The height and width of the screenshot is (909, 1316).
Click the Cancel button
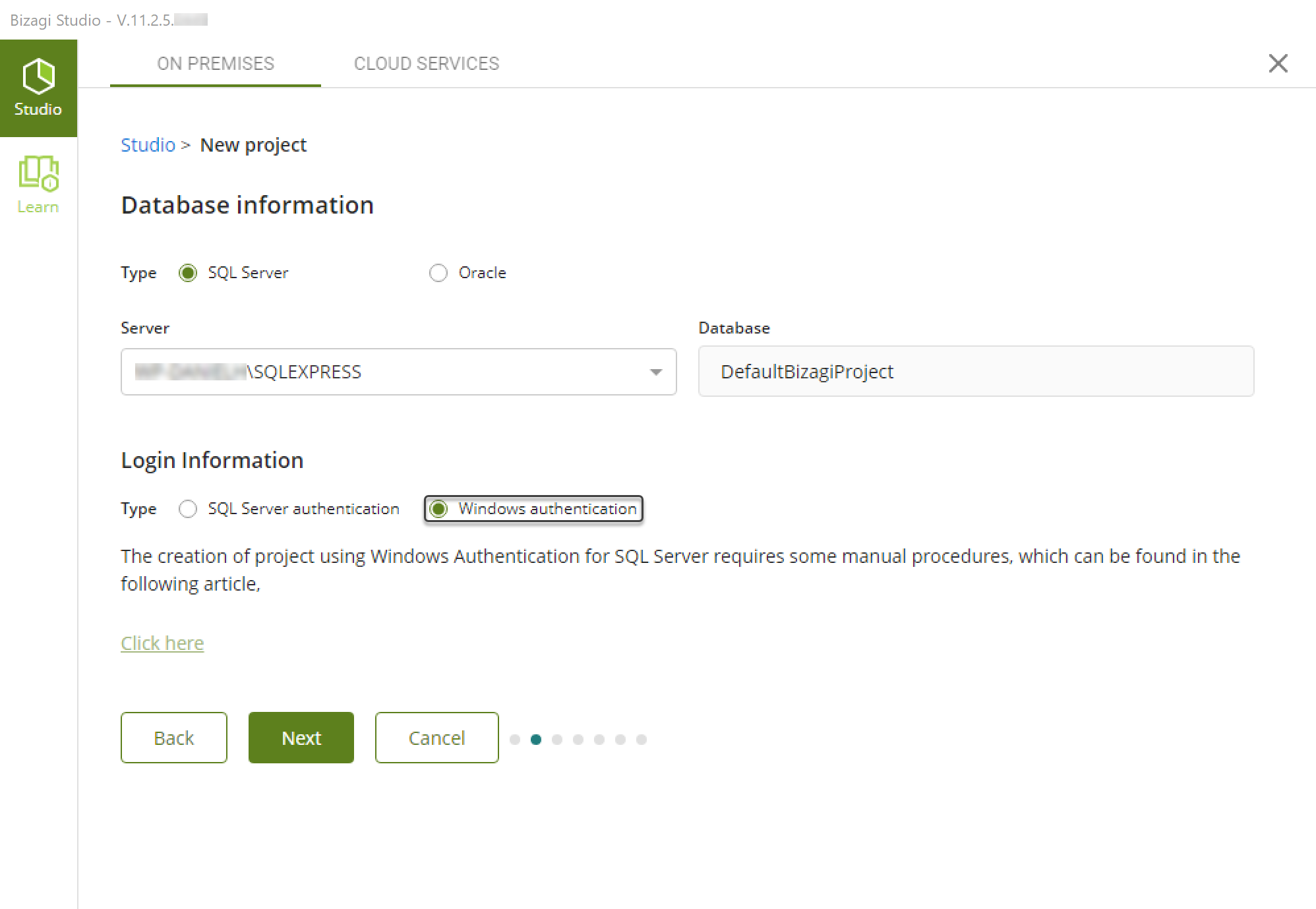click(437, 738)
